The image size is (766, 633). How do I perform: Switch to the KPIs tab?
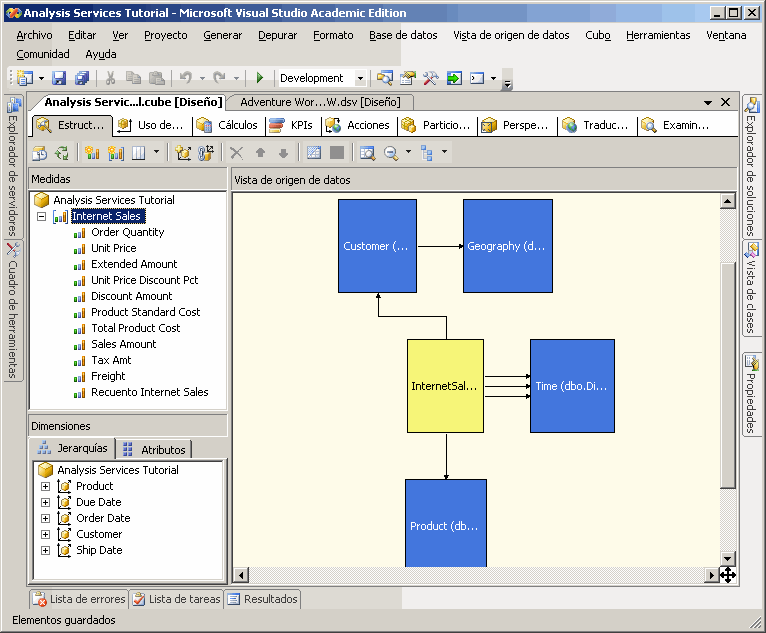coord(292,126)
